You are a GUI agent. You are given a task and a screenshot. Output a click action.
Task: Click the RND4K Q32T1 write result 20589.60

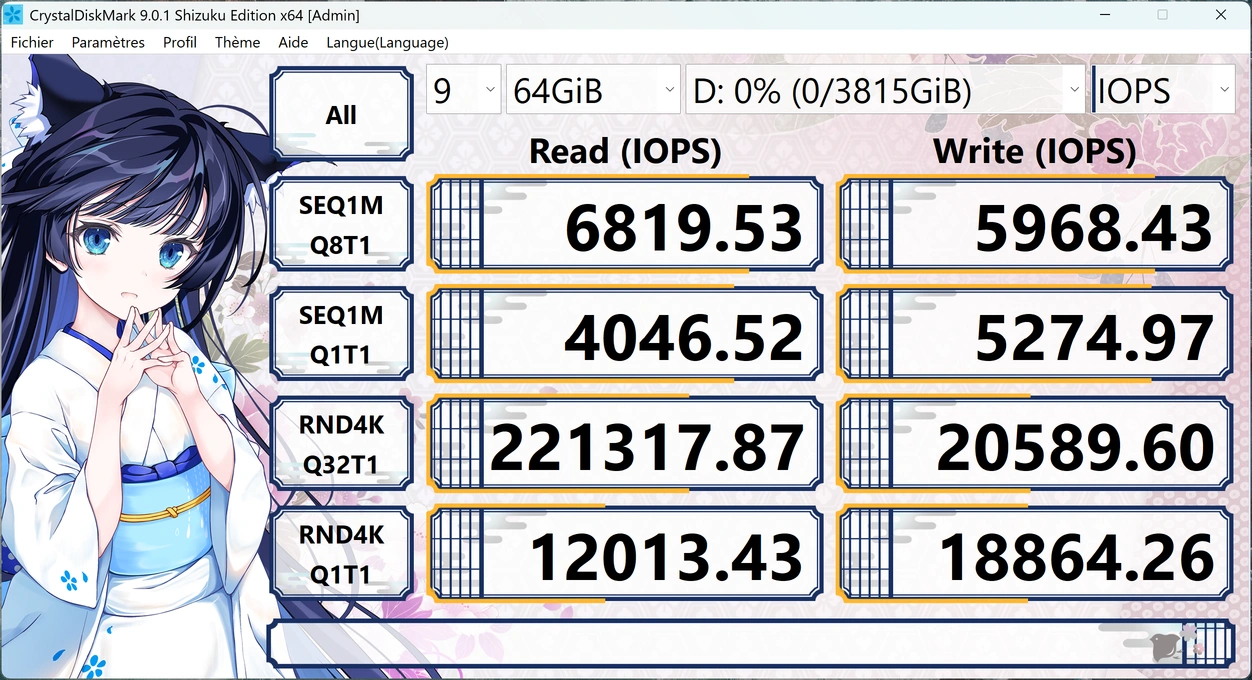pyautogui.click(x=1035, y=446)
